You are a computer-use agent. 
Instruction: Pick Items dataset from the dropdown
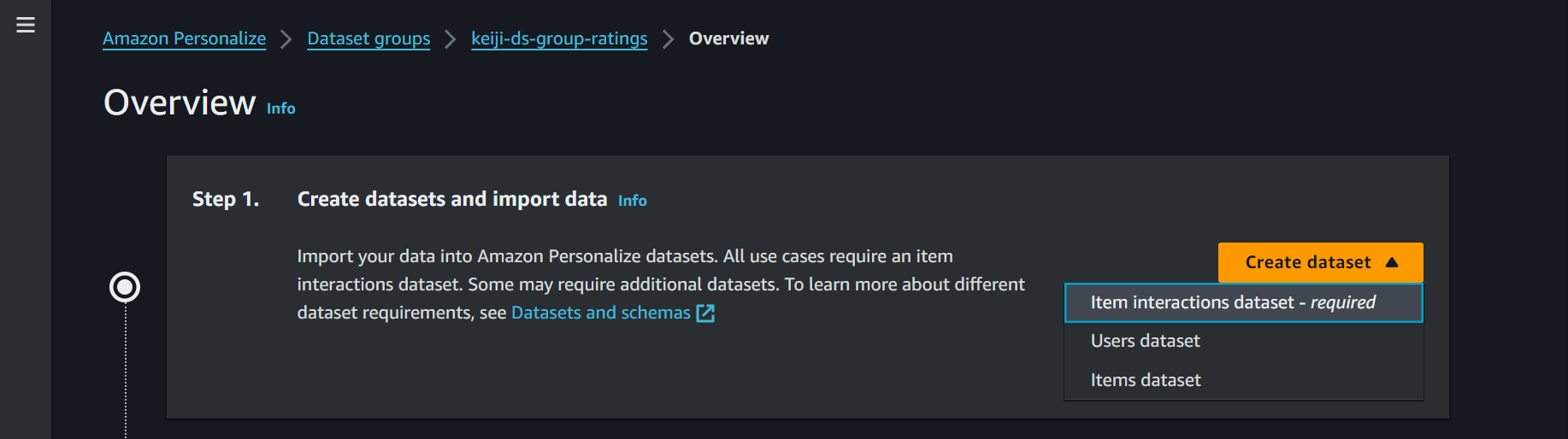(x=1145, y=380)
